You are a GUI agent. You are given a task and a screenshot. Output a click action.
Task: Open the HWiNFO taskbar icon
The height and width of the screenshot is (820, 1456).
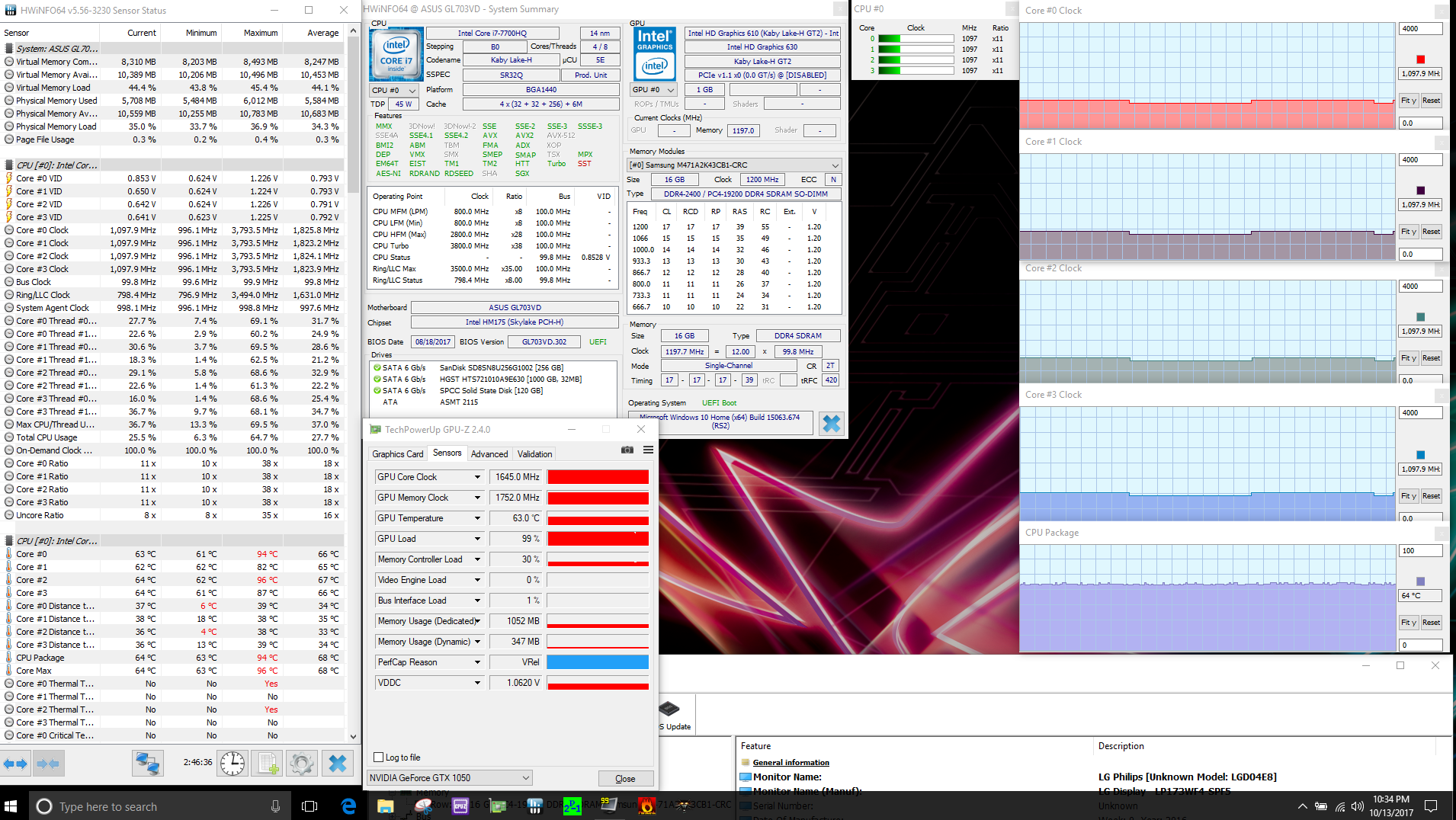coord(534,806)
